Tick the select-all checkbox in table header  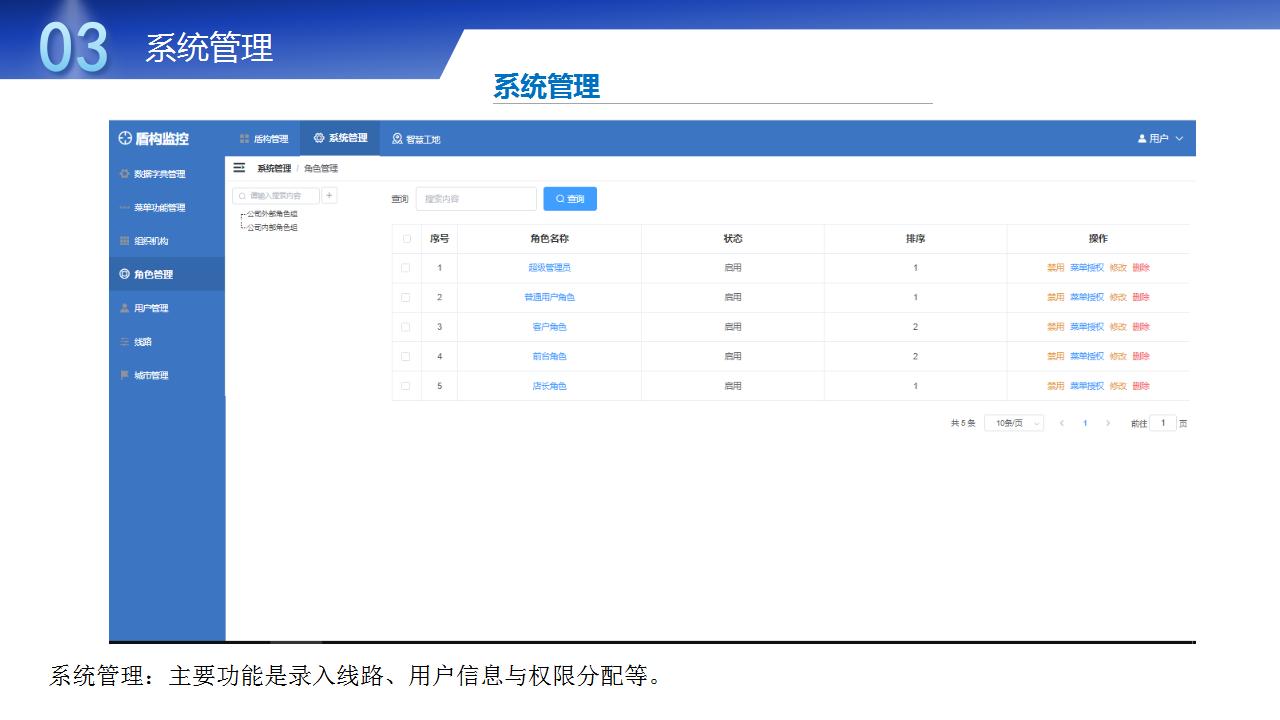tap(406, 239)
